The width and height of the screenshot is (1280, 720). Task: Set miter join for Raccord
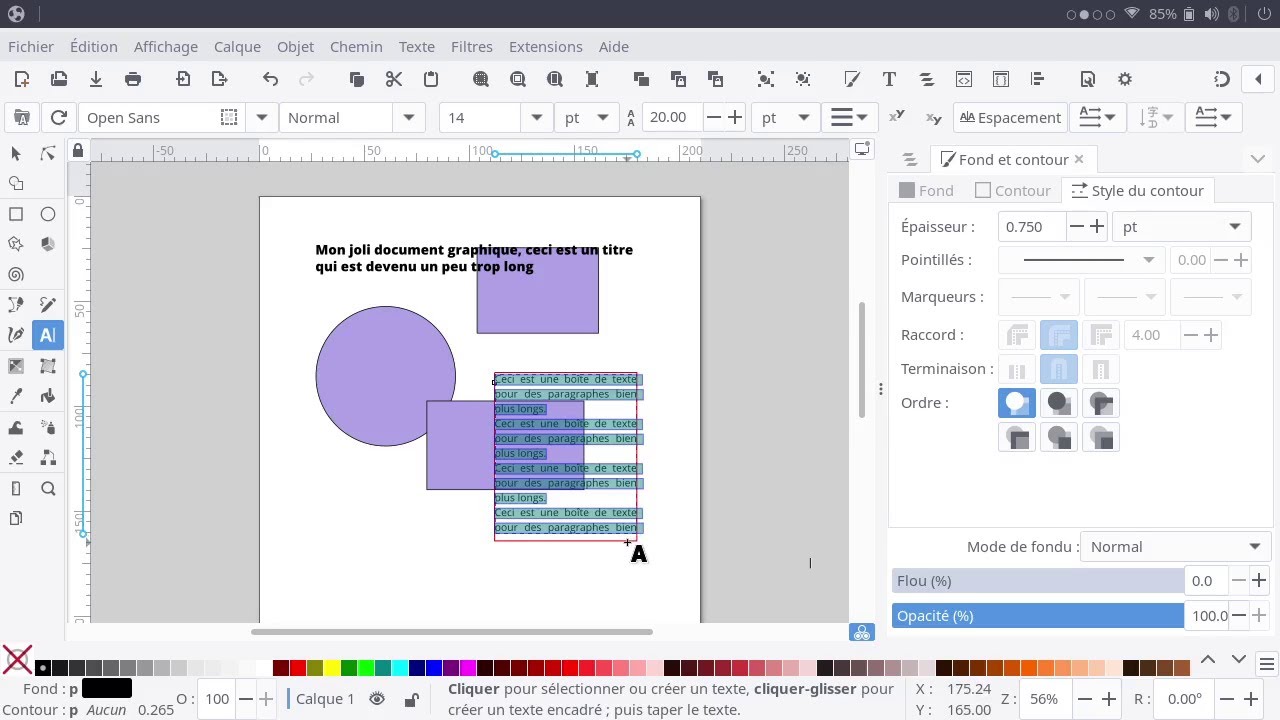[1101, 335]
